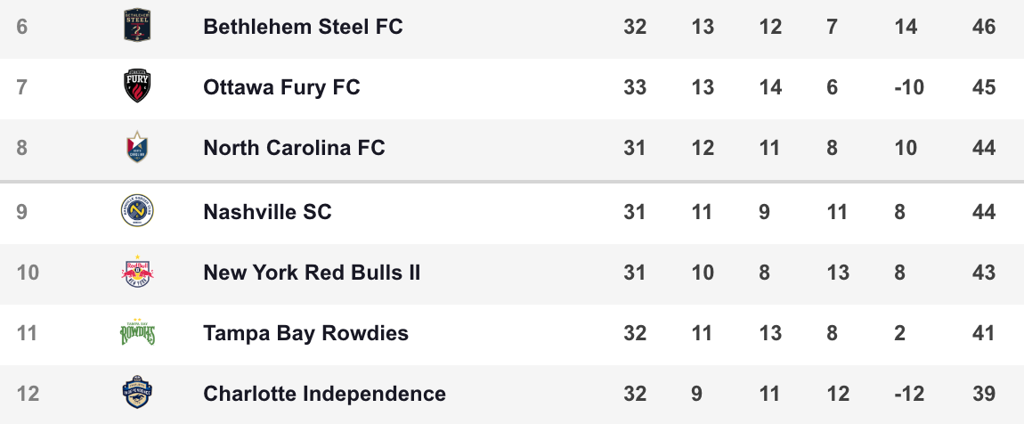Select the North Carolina FC team name
1024x424 pixels.
(294, 148)
